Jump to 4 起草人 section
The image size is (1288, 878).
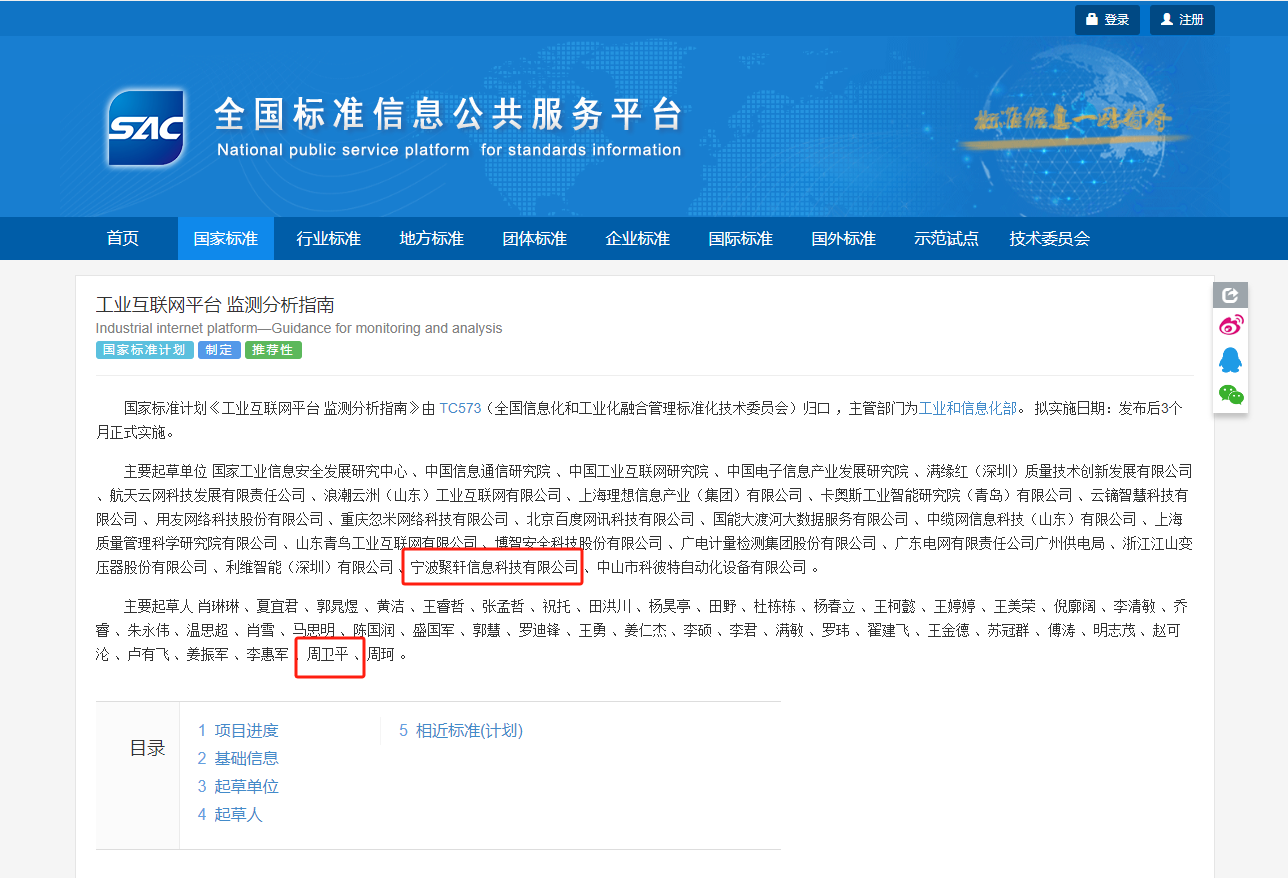coord(230,815)
